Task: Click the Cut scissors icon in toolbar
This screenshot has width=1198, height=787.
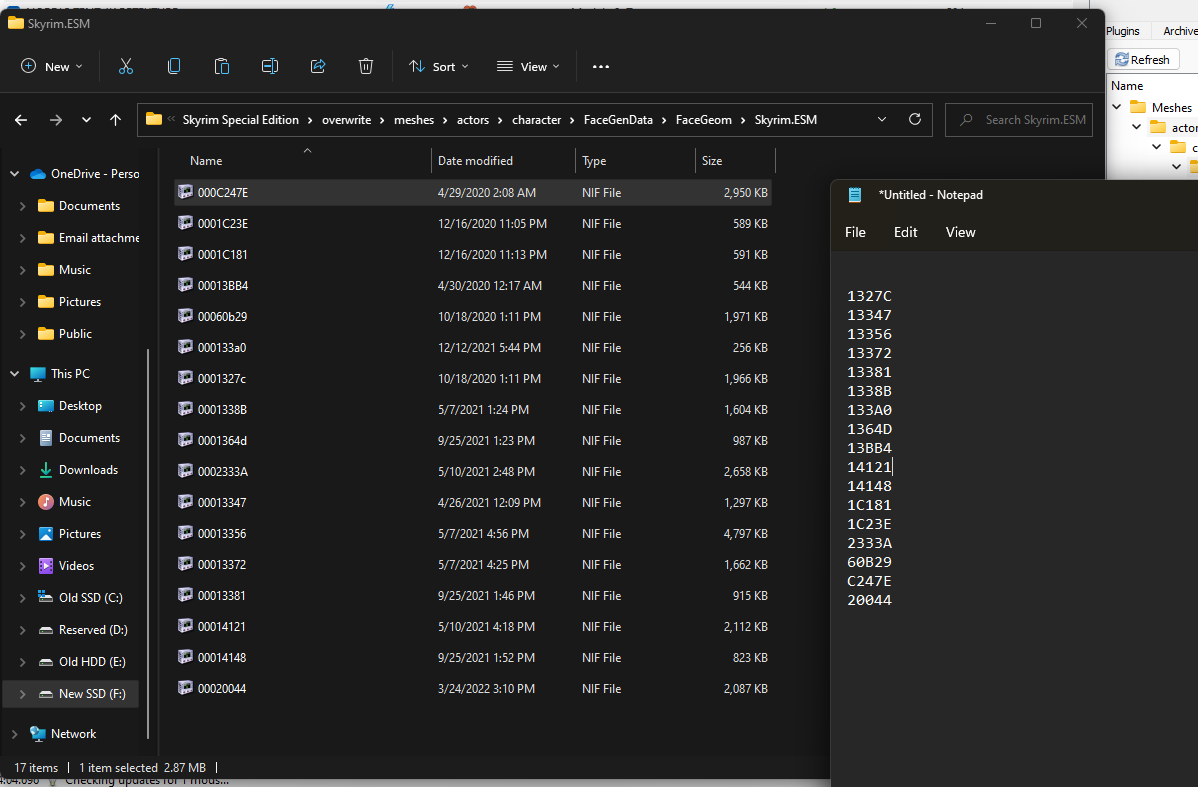Action: click(x=126, y=66)
